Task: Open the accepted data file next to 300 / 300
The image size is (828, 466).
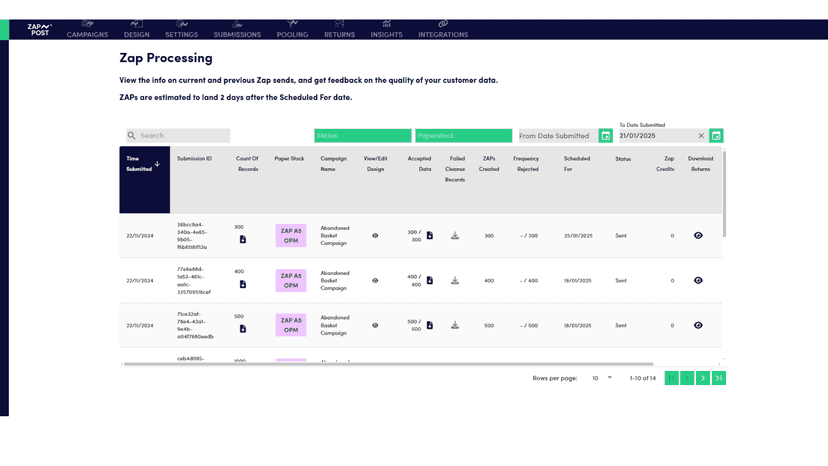Action: pos(430,236)
